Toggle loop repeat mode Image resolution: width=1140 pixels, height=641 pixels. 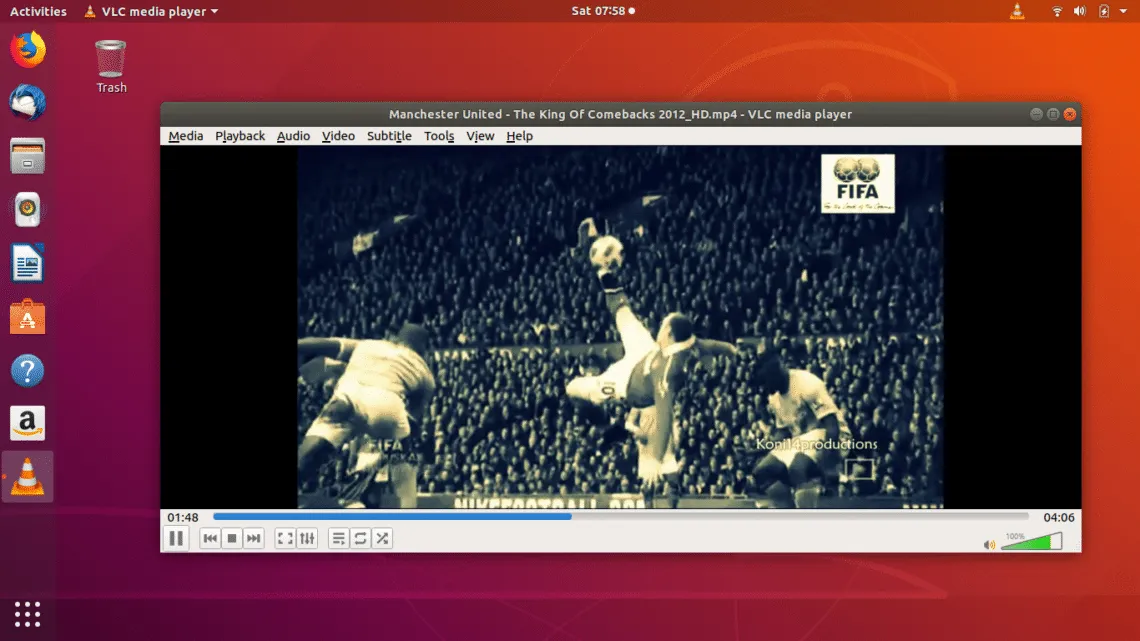point(360,539)
